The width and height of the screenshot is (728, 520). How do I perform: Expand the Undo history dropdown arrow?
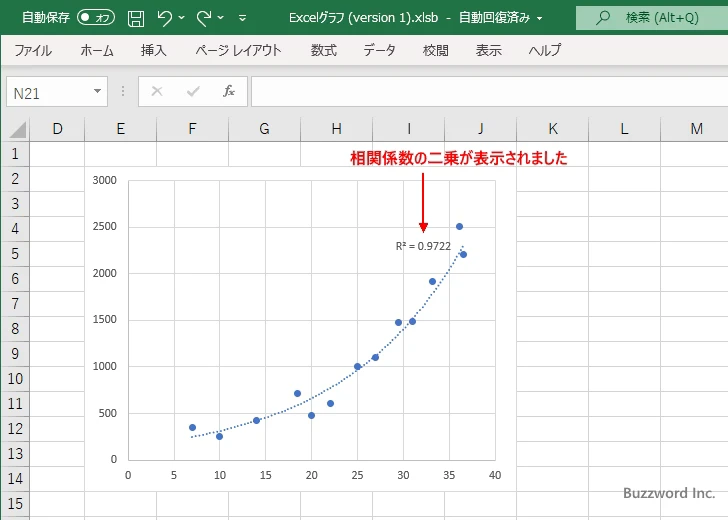(x=182, y=18)
